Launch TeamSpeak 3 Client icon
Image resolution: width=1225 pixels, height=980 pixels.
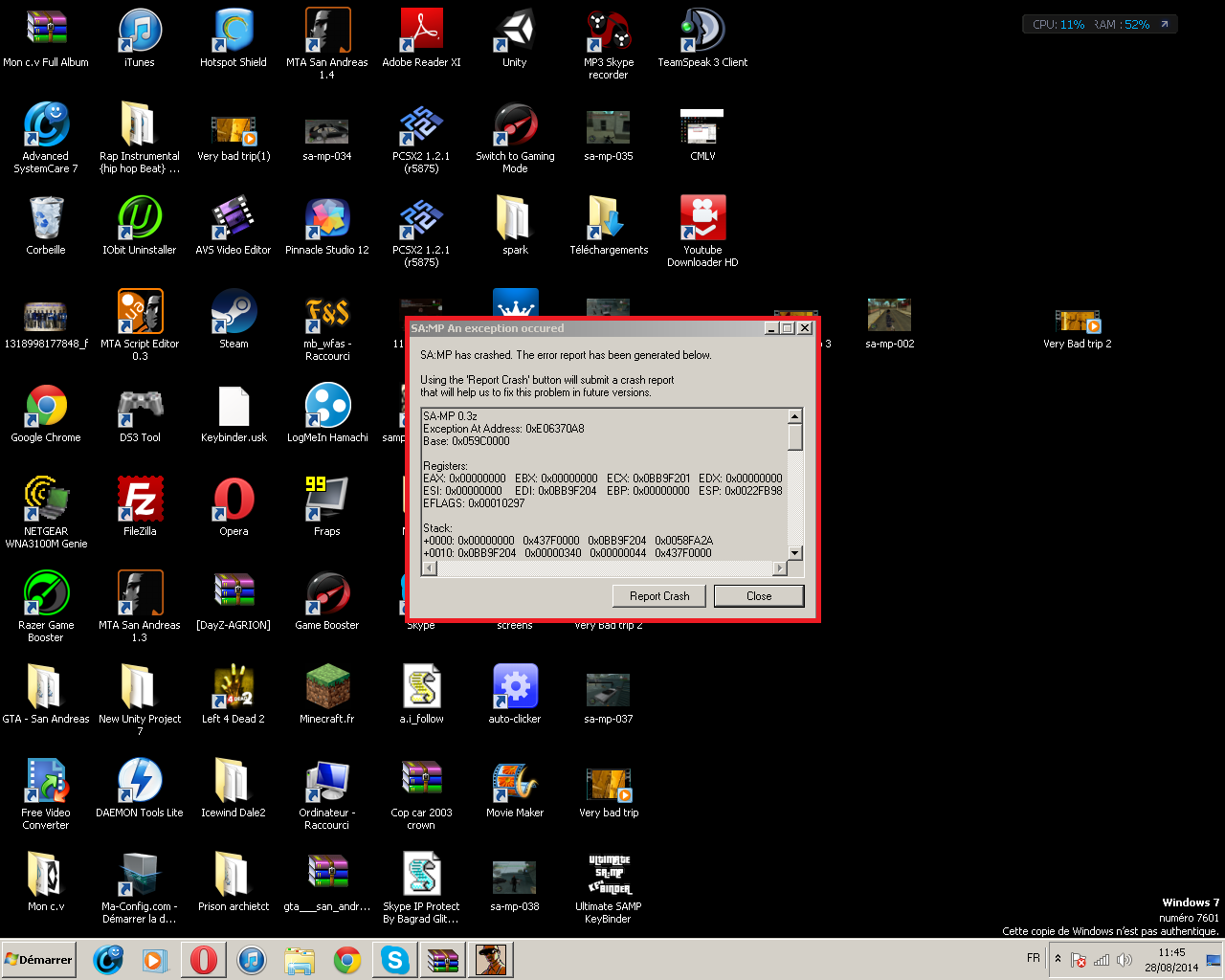pos(702,38)
